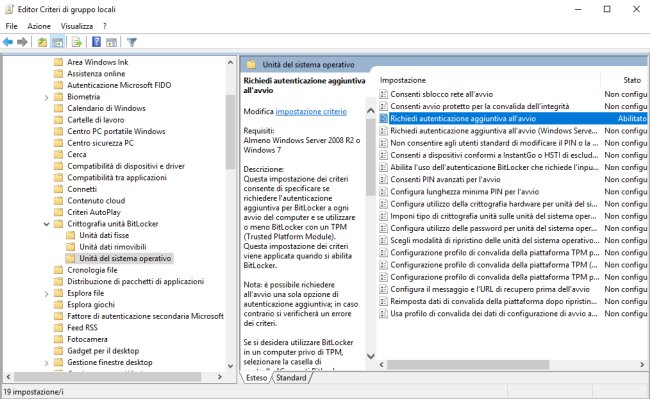This screenshot has width=650, height=399.
Task: Expand the Esplora file tree node
Action: (46, 294)
